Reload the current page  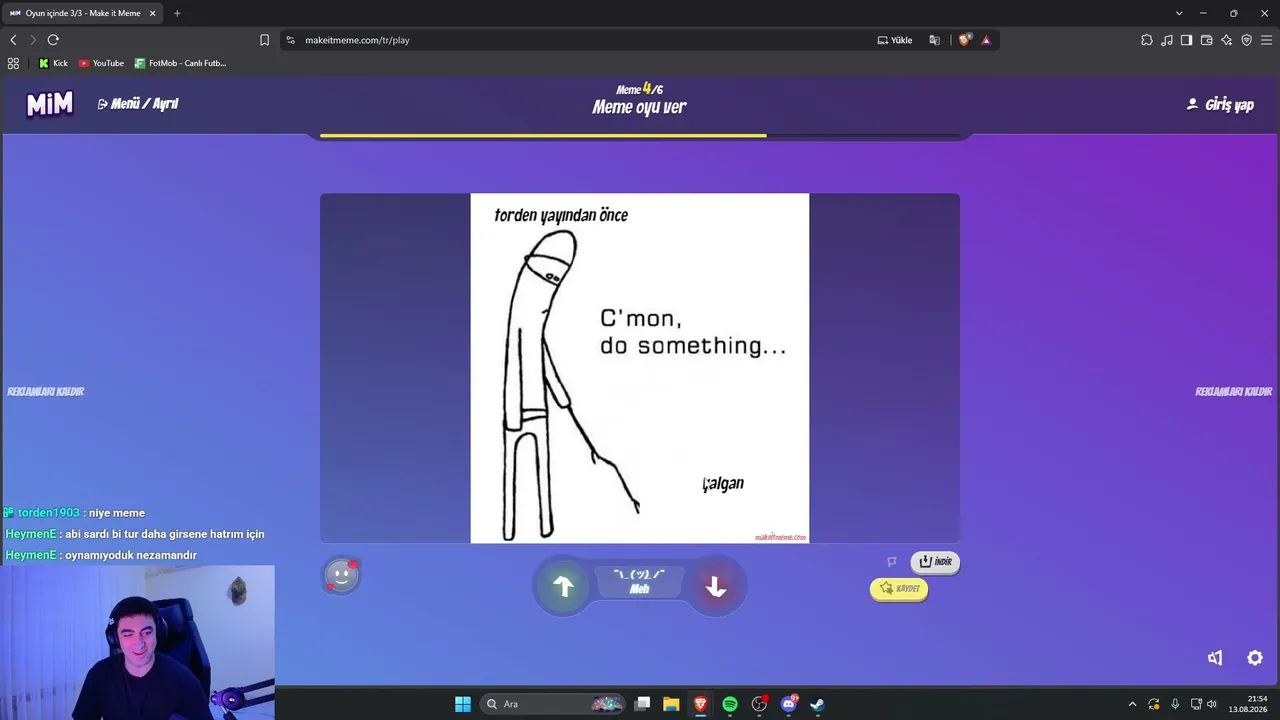[x=53, y=40]
